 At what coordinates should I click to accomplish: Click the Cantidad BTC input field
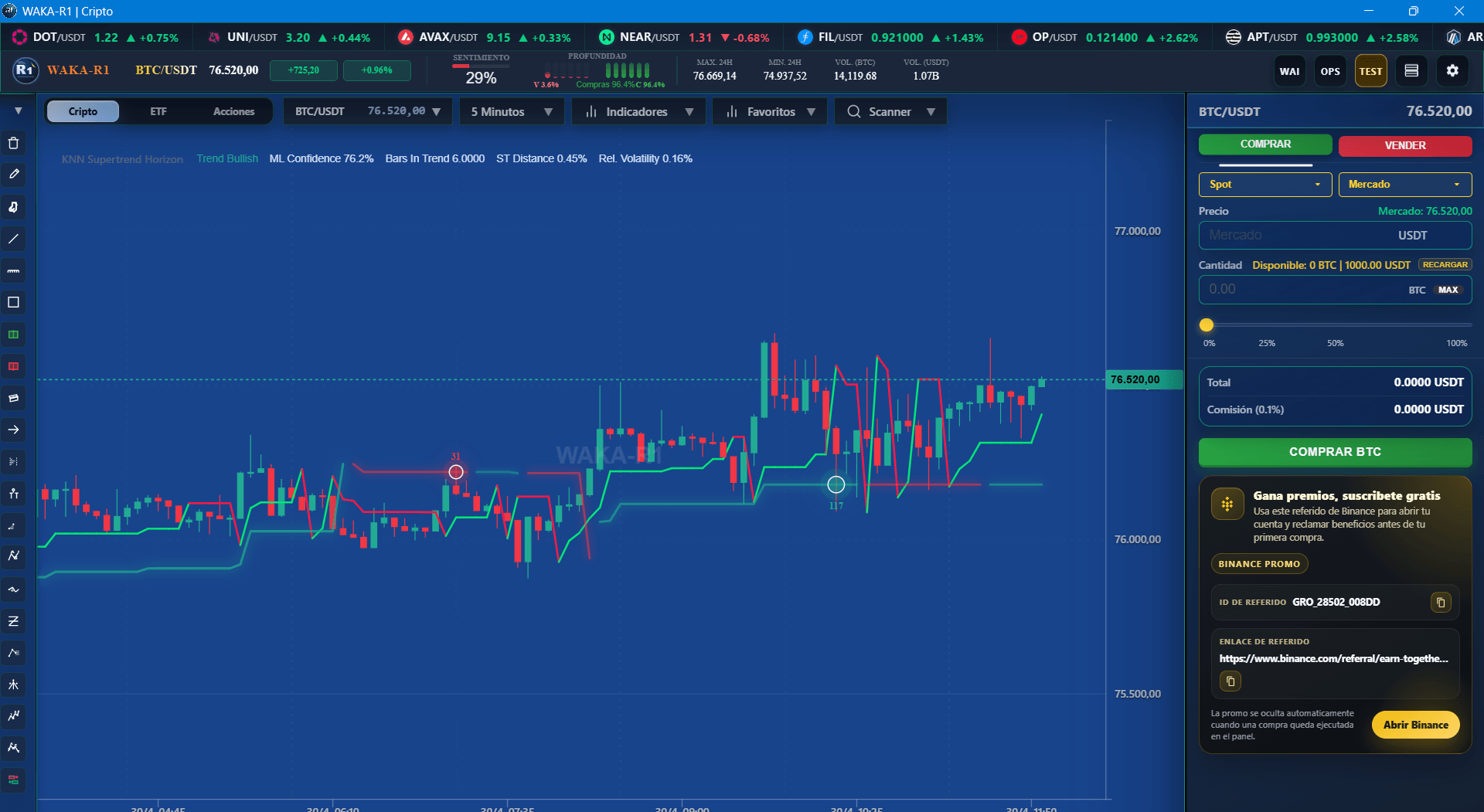[1335, 290]
